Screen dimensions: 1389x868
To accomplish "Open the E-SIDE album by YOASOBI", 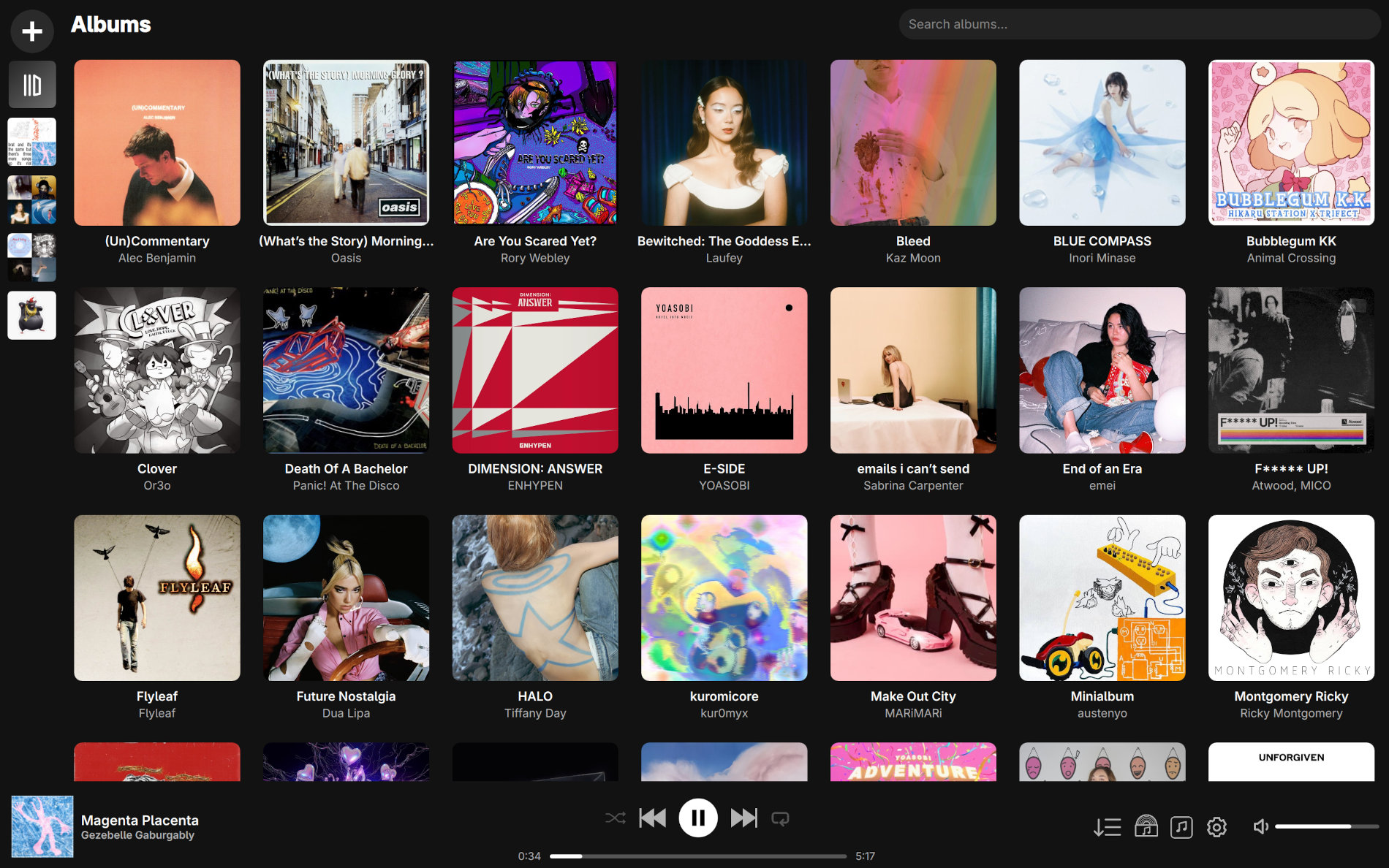I will point(724,370).
